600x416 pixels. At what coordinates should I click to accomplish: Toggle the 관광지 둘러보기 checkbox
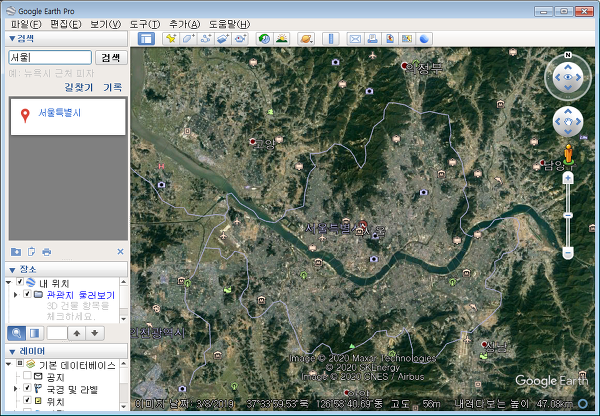pyautogui.click(x=27, y=294)
